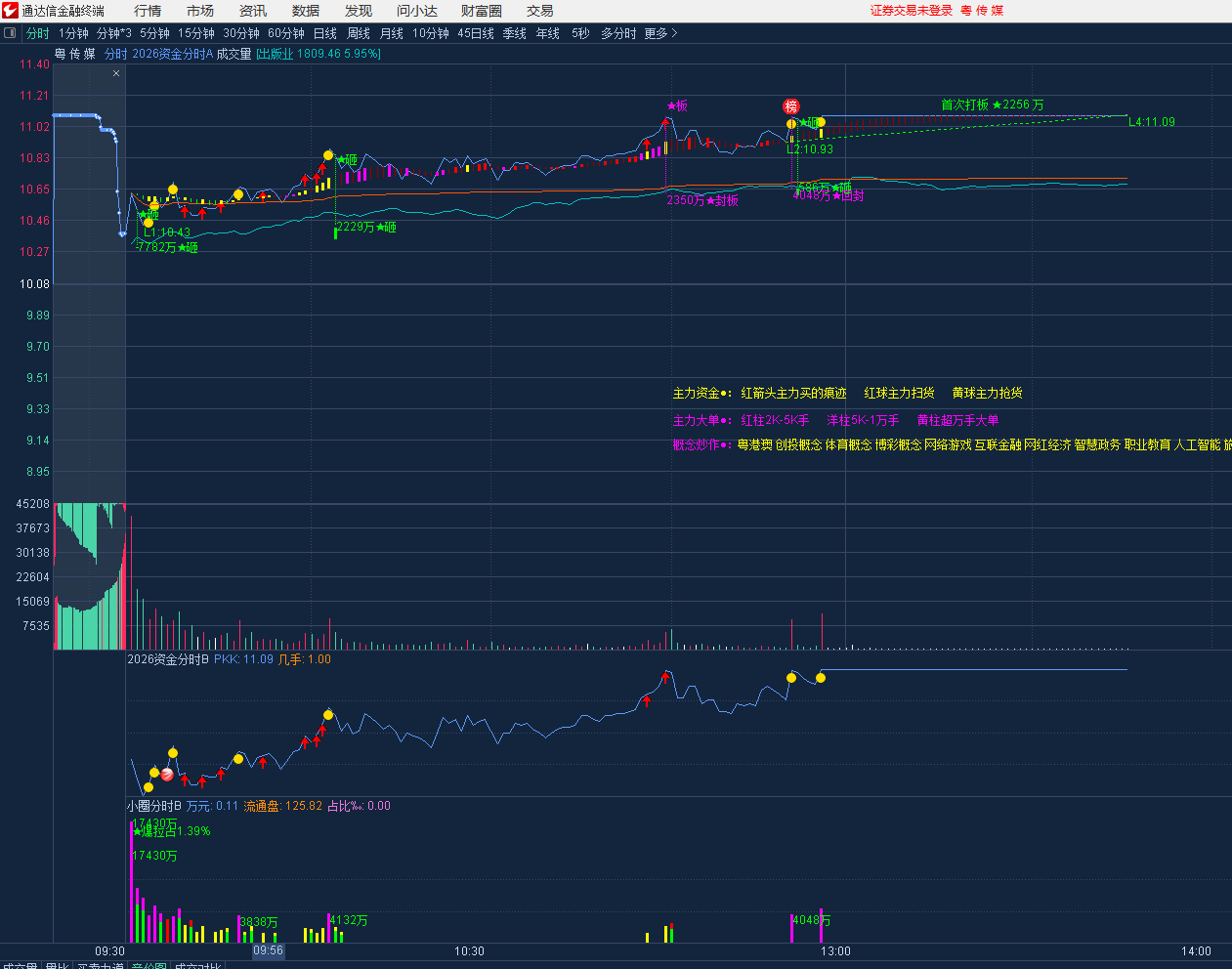This screenshot has height=969, width=1232.
Task: Select the 买卖力道 bottom indicator tab
Action: pyautogui.click(x=101, y=966)
